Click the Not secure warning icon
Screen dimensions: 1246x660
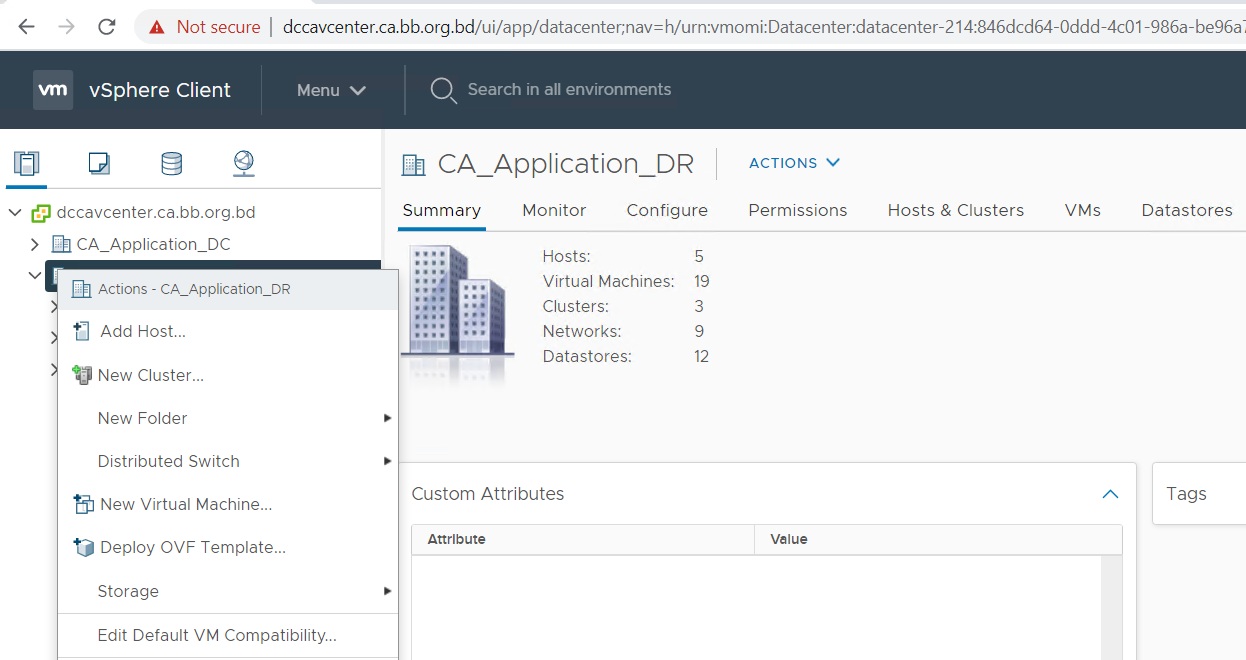pos(157,27)
